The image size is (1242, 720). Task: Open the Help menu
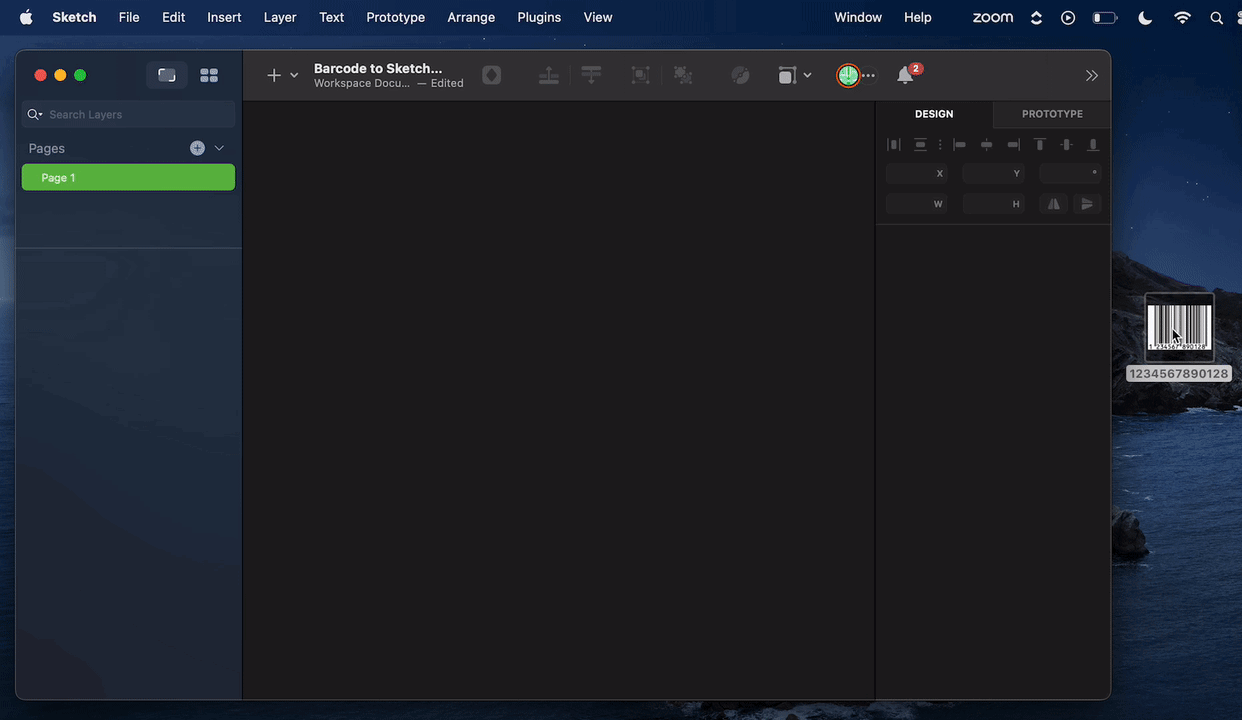point(918,17)
